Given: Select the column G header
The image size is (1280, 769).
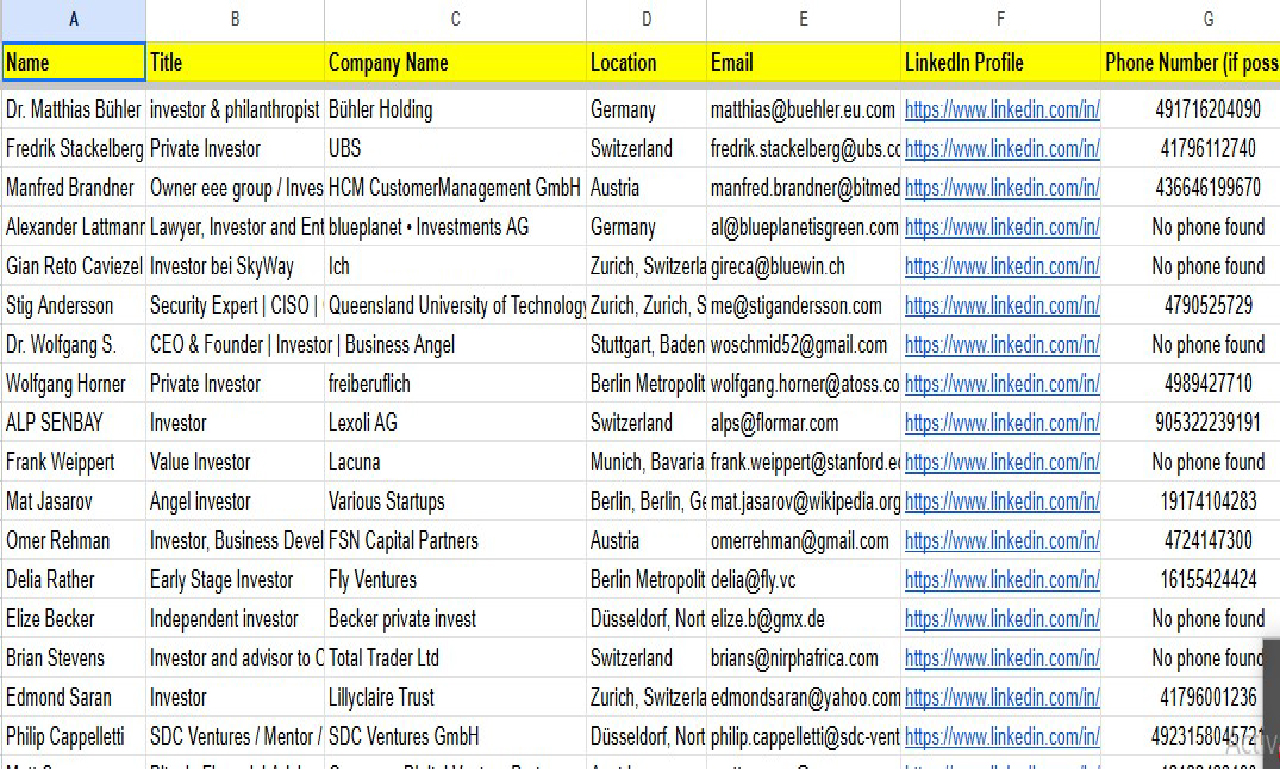Looking at the screenshot, I should [x=1207, y=19].
